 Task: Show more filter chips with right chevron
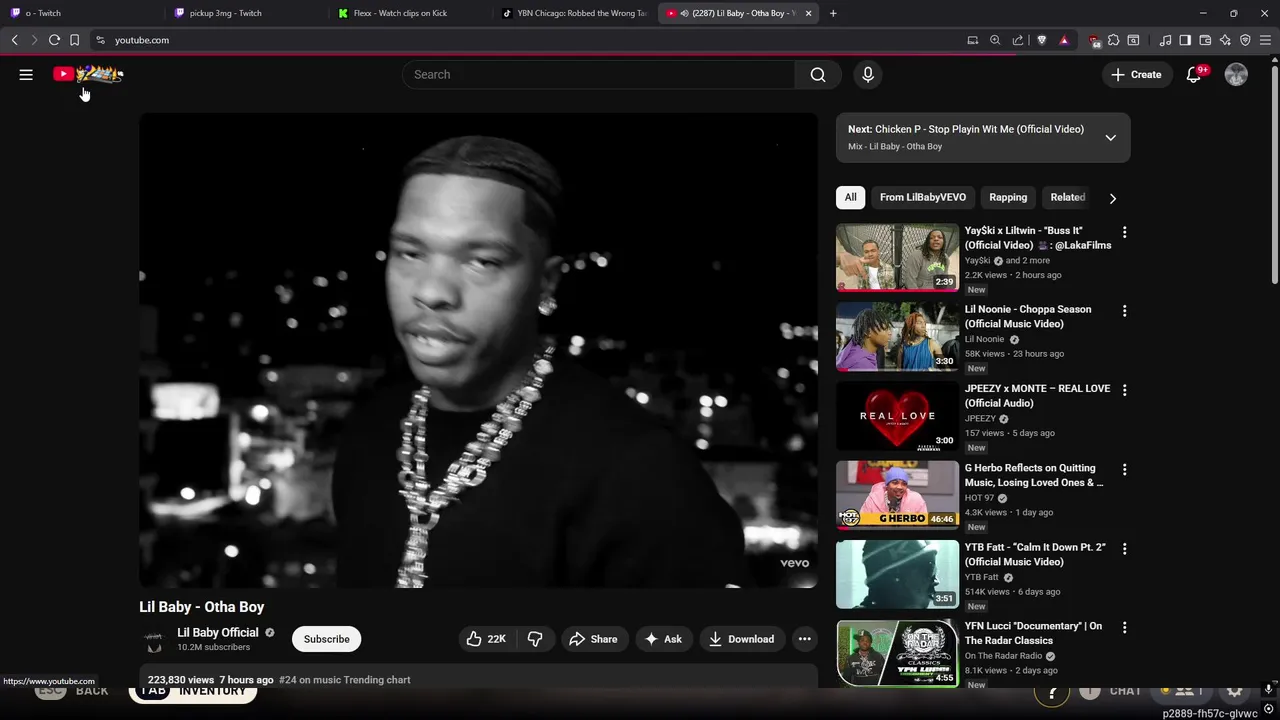point(1112,198)
